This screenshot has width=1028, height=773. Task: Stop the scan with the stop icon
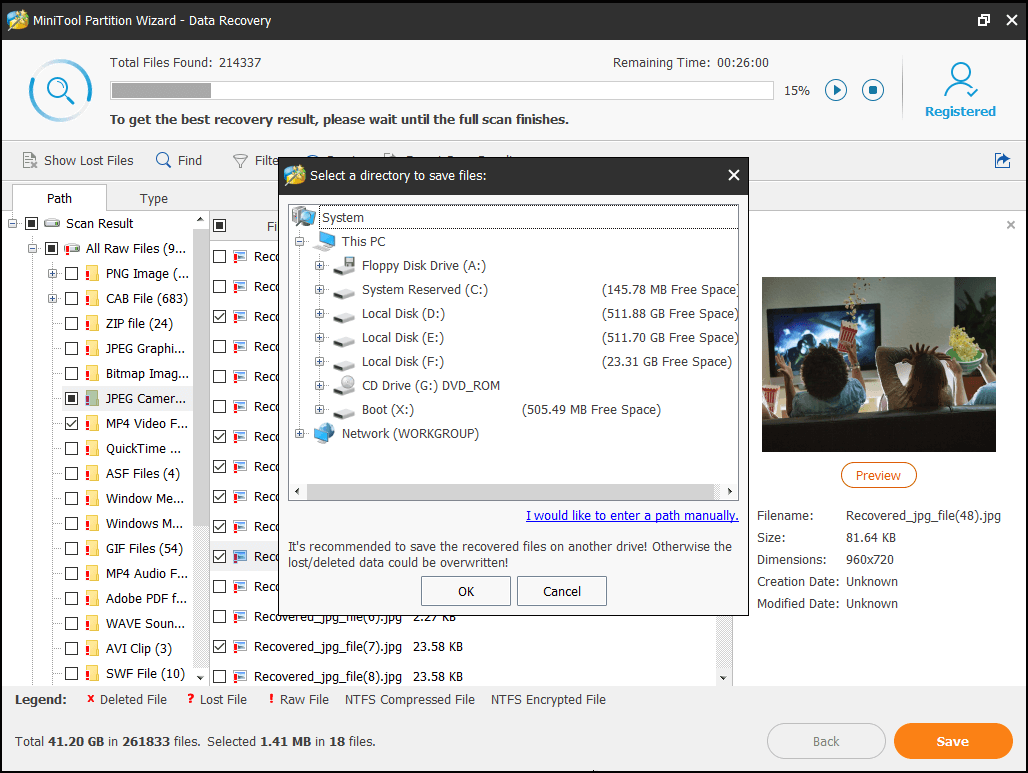pos(873,90)
